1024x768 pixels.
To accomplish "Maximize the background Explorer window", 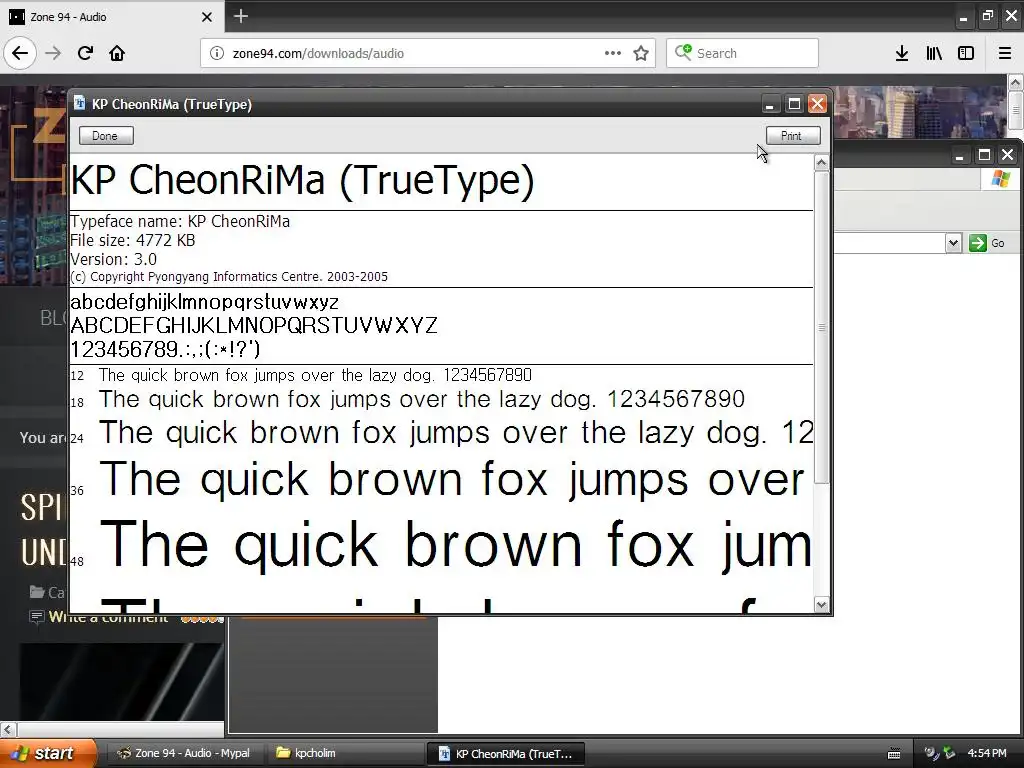I will 984,155.
